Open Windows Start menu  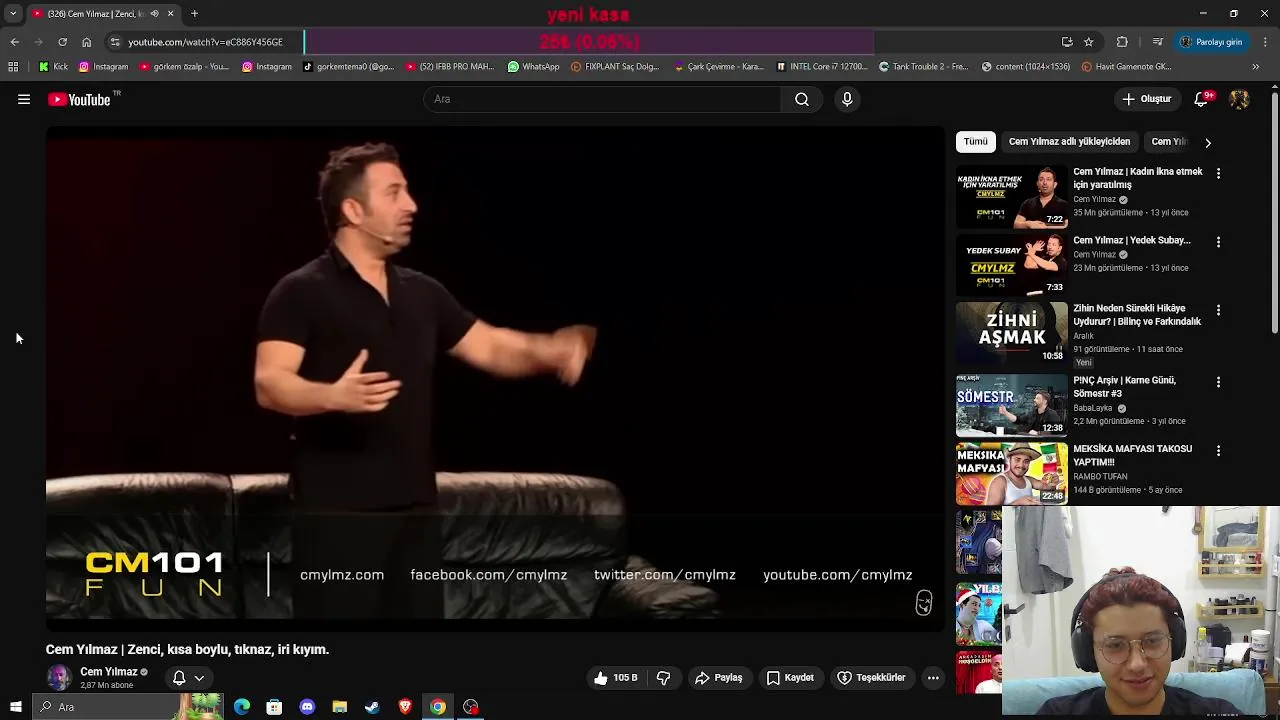pyautogui.click(x=16, y=707)
